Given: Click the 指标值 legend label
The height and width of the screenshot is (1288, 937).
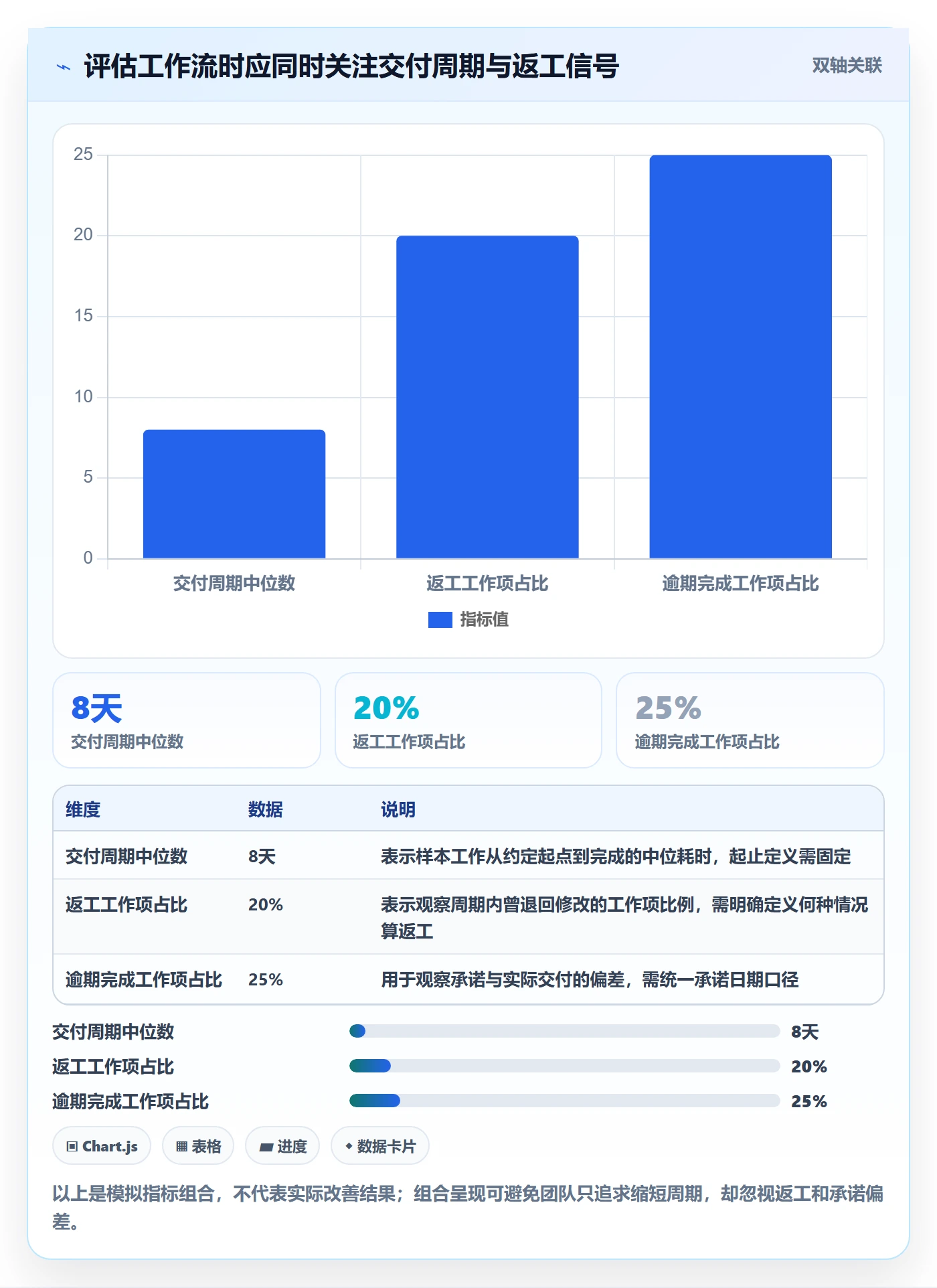Looking at the screenshot, I should 485,620.
